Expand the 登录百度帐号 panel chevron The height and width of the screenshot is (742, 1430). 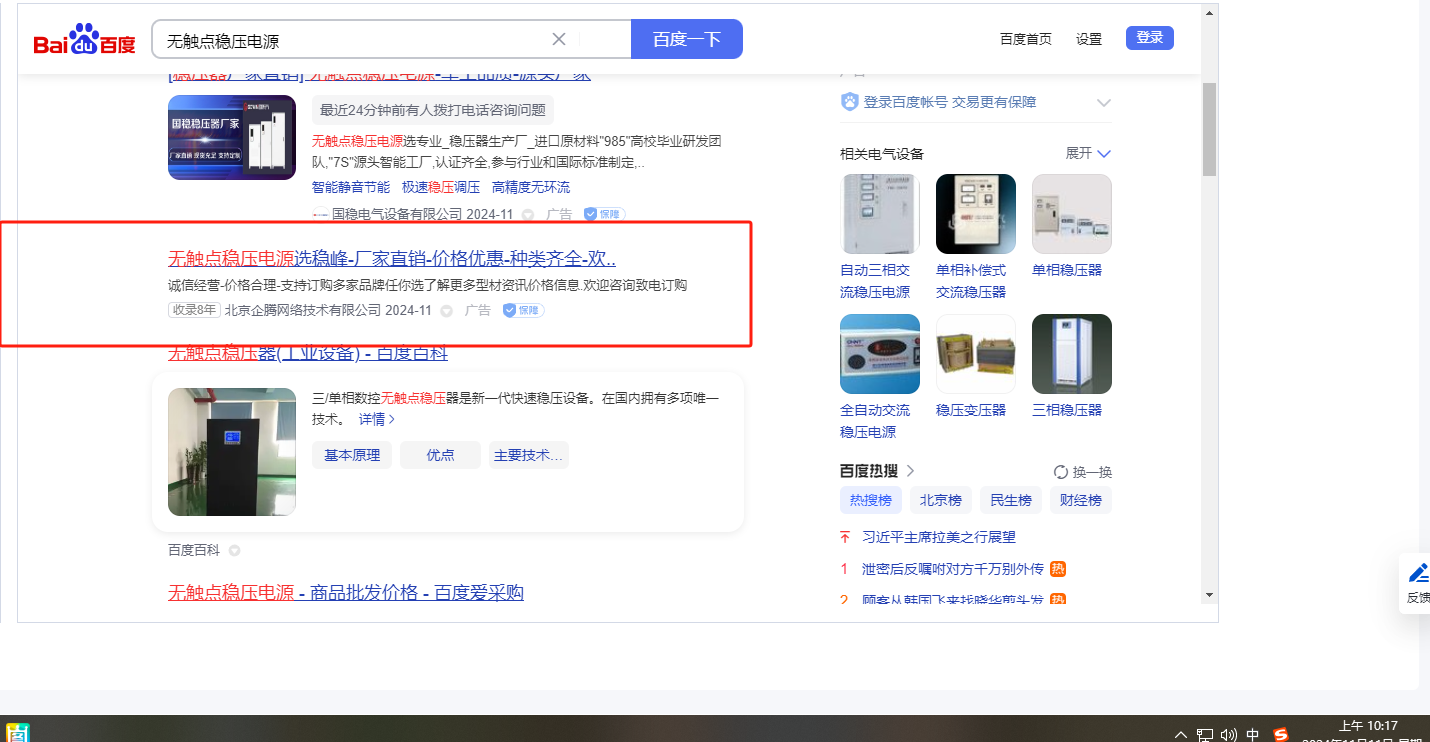point(1104,102)
